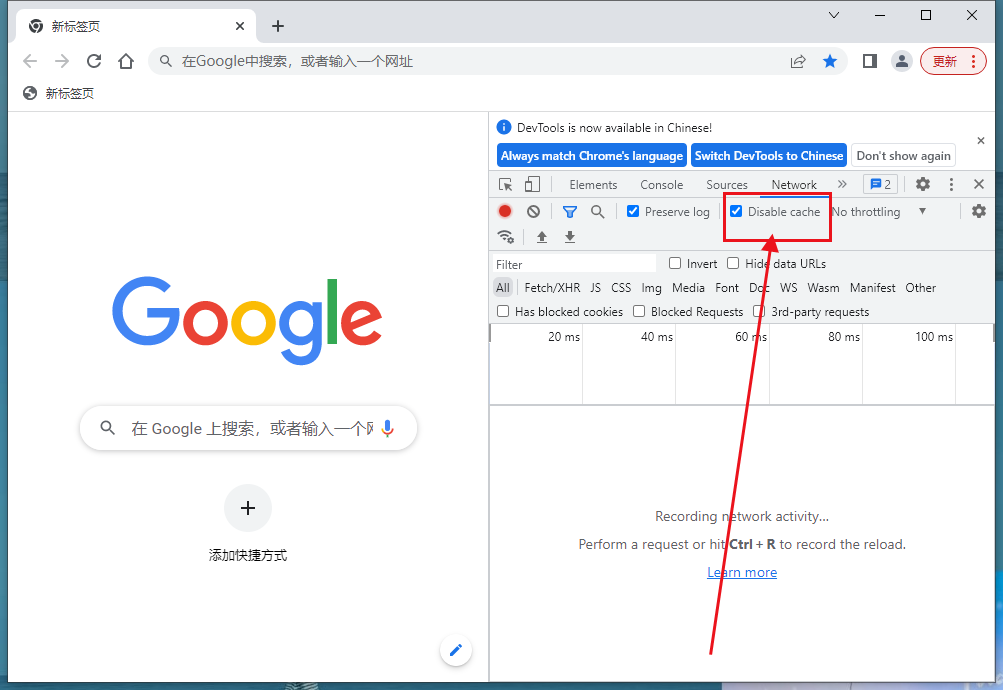Close the 新标签页 tab

(240, 26)
